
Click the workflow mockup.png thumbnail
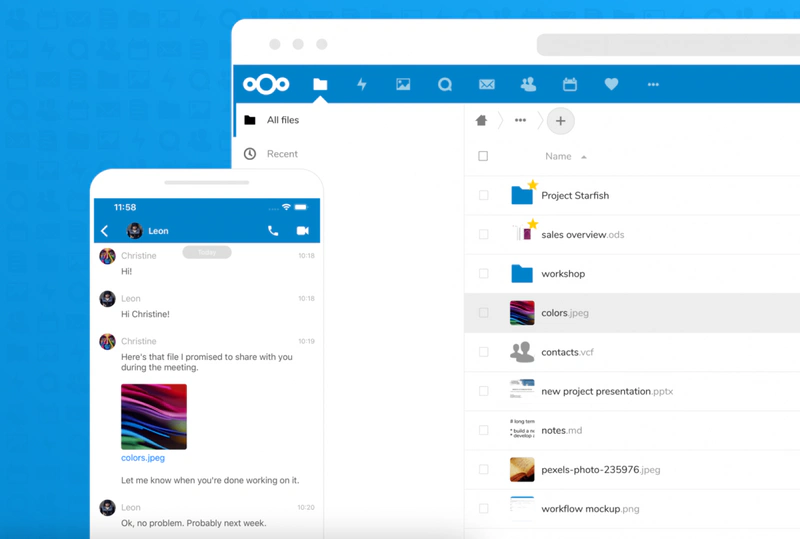pos(522,506)
